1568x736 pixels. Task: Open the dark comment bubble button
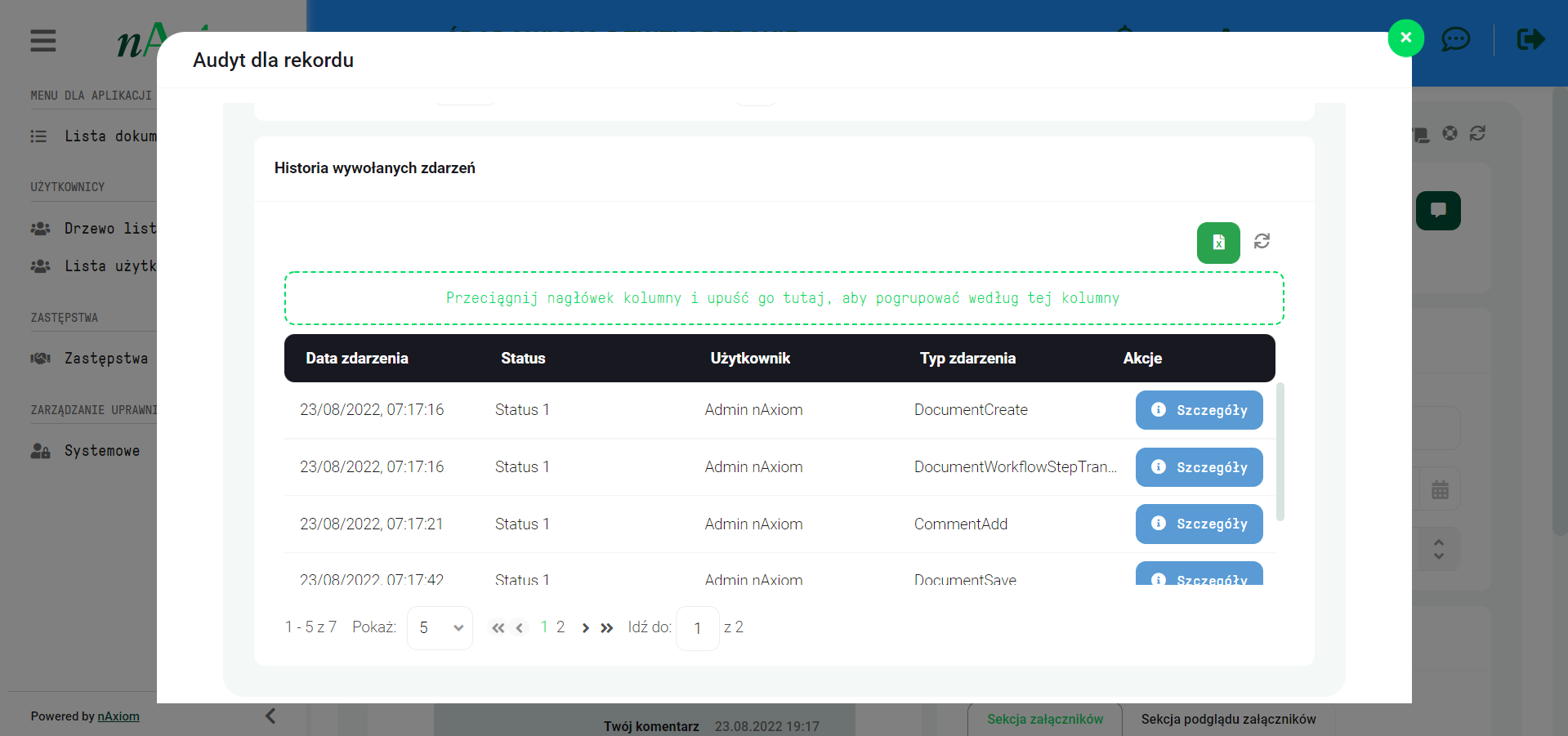click(1437, 211)
